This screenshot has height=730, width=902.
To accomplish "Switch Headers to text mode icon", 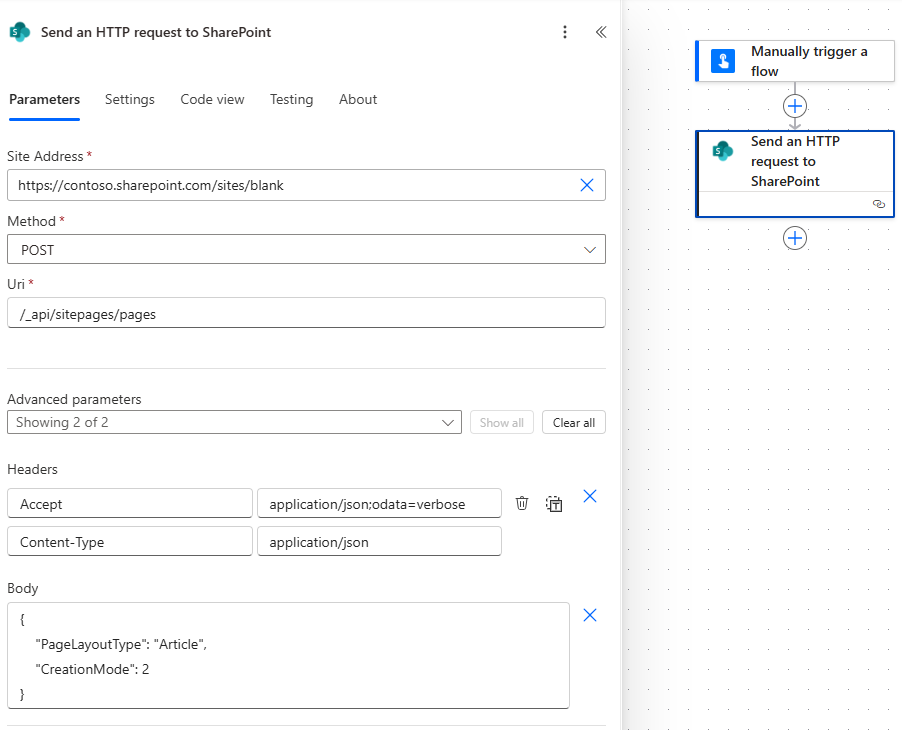I will pos(554,504).
